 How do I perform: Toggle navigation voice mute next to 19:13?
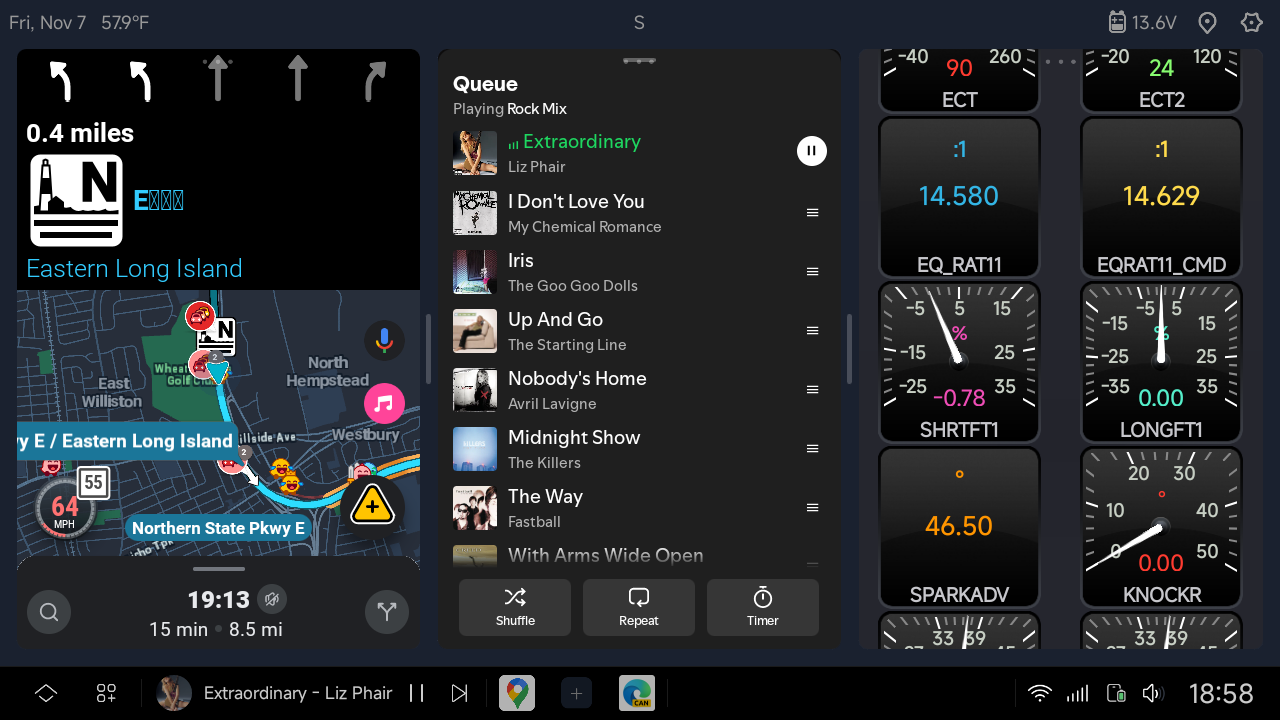pos(271,599)
